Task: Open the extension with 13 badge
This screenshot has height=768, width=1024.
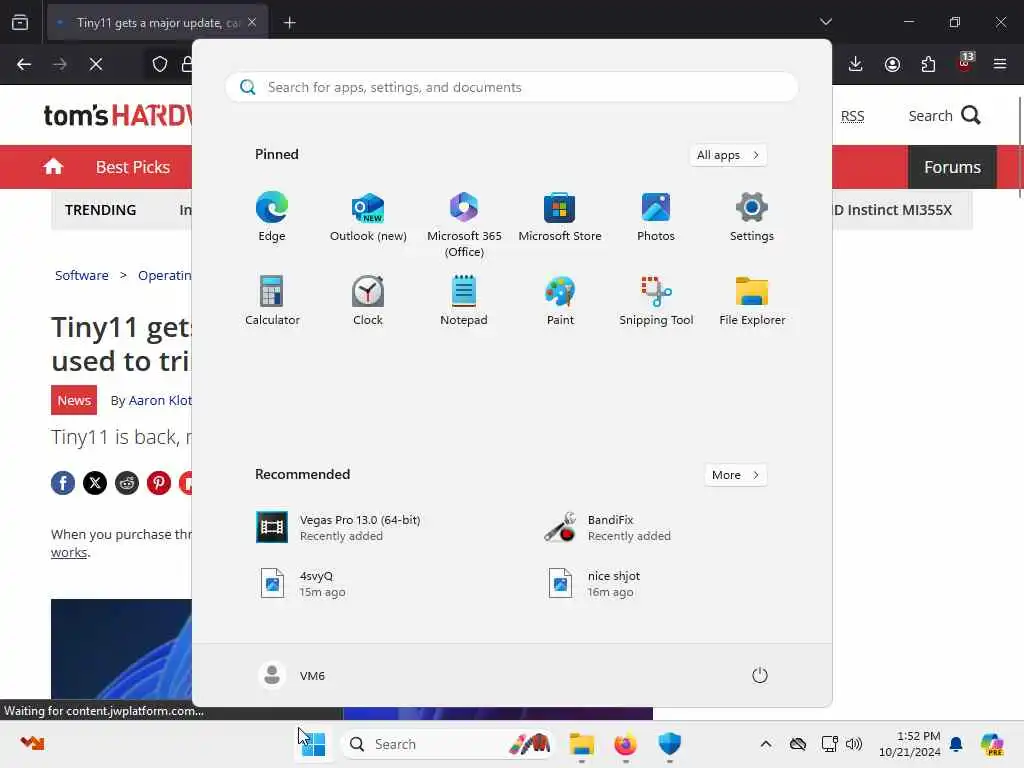Action: pyautogui.click(x=965, y=63)
